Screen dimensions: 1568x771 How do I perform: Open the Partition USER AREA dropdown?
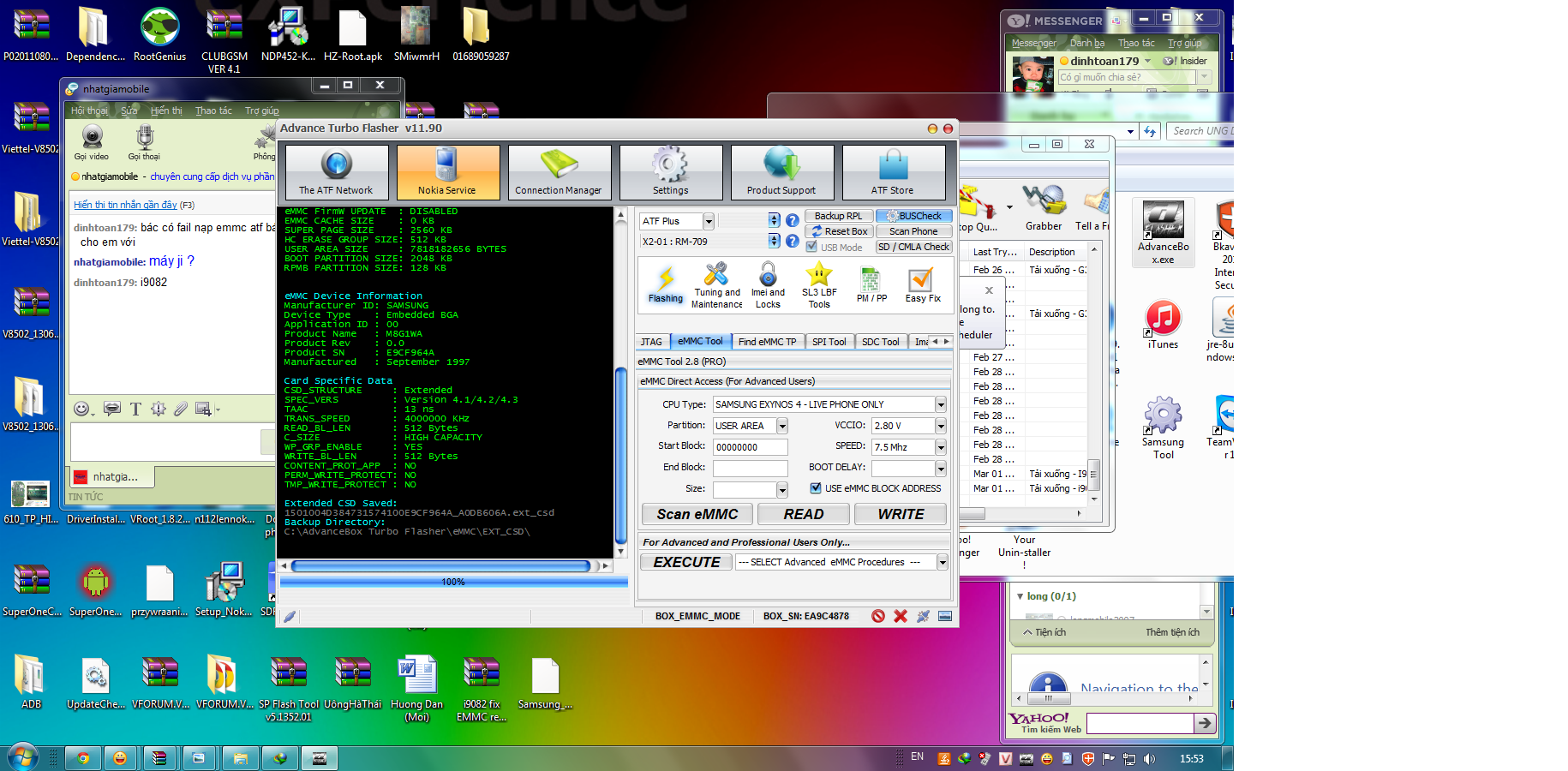[x=782, y=426]
